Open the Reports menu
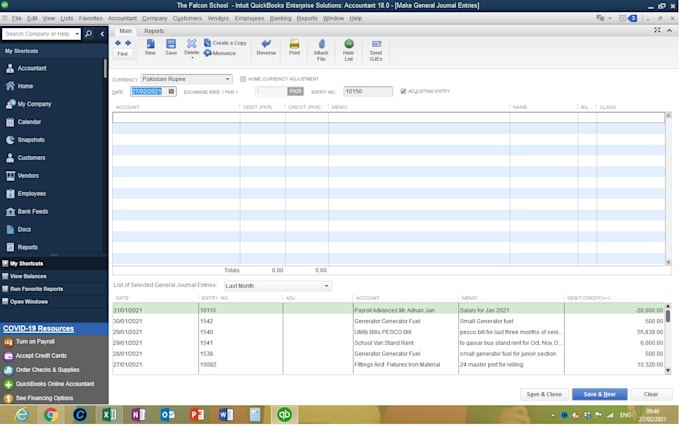 [x=307, y=18]
